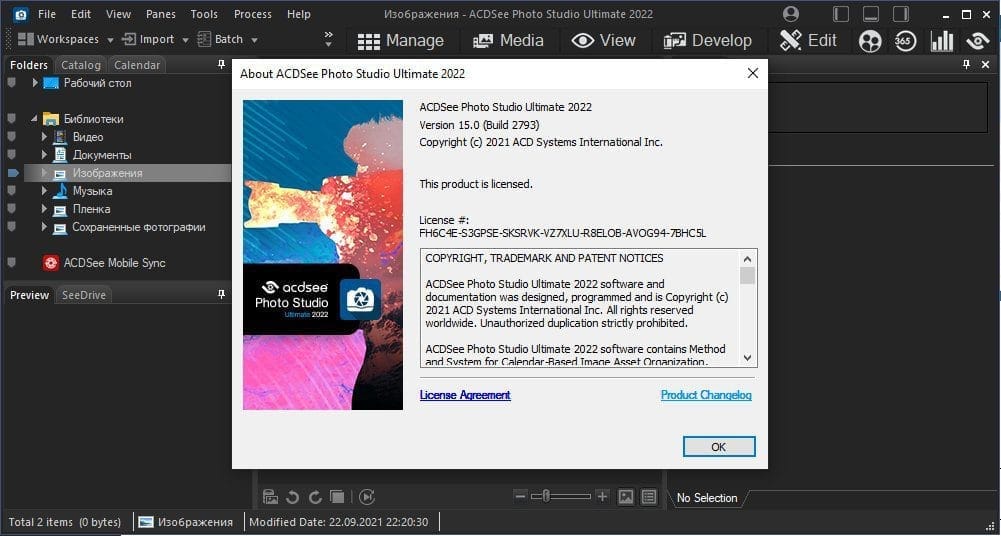Viewport: 1001px width, 536px height.
Task: Open the Messages eye icon
Action: [x=978, y=41]
